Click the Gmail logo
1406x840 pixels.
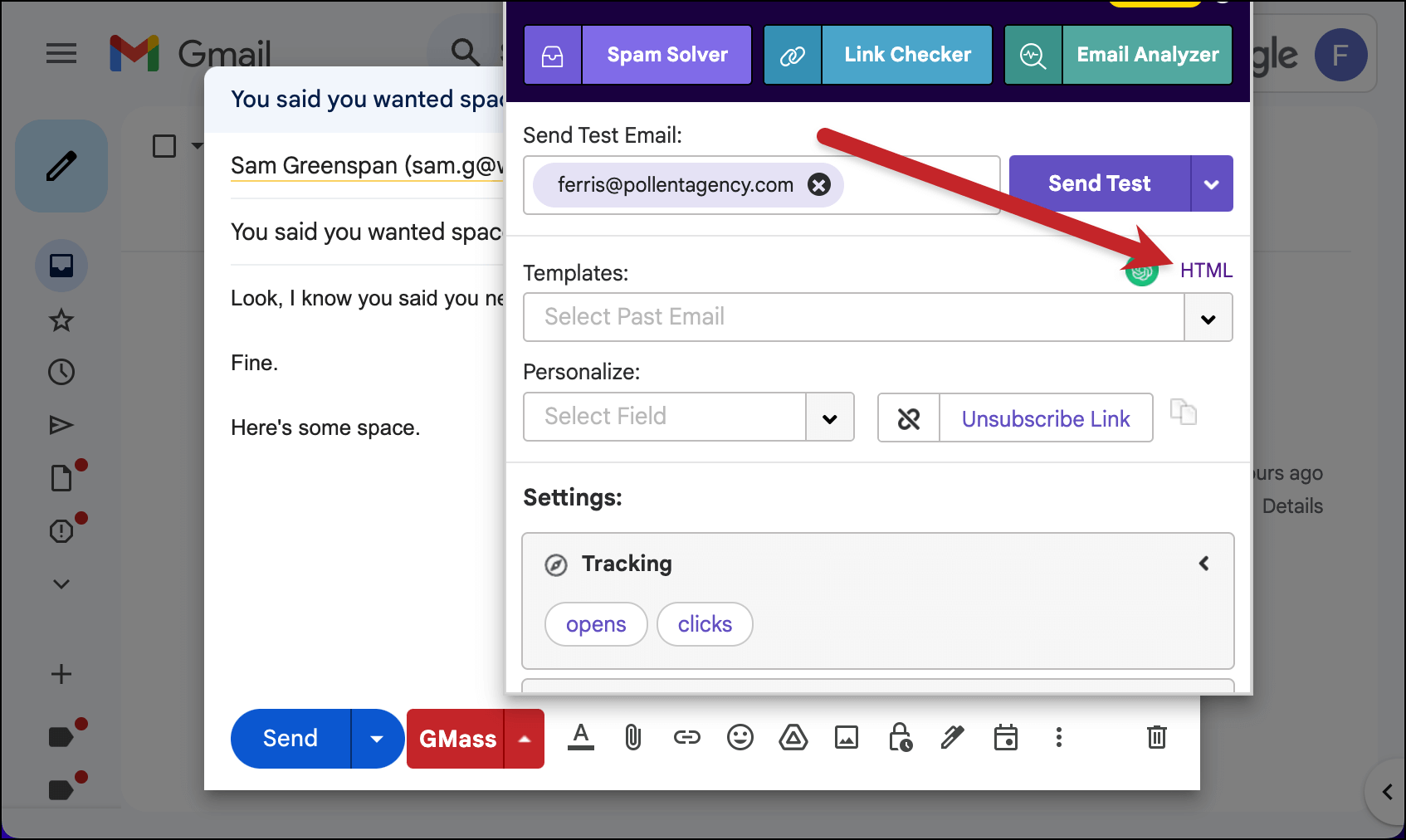[190, 54]
